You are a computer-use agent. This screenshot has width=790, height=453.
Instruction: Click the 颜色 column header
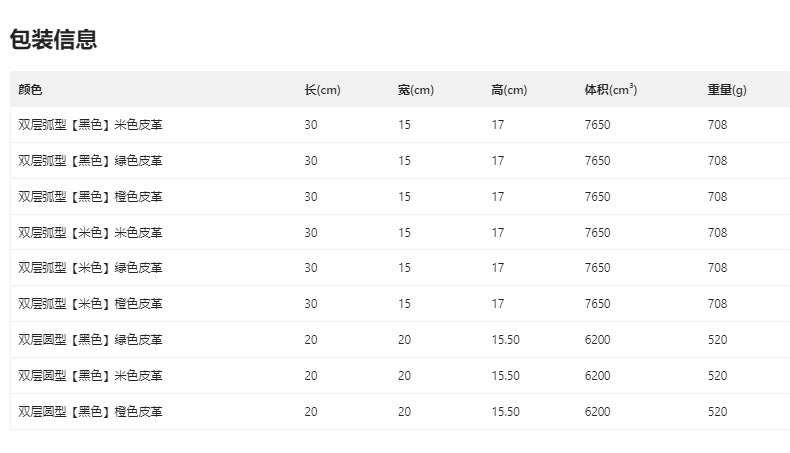coord(30,90)
